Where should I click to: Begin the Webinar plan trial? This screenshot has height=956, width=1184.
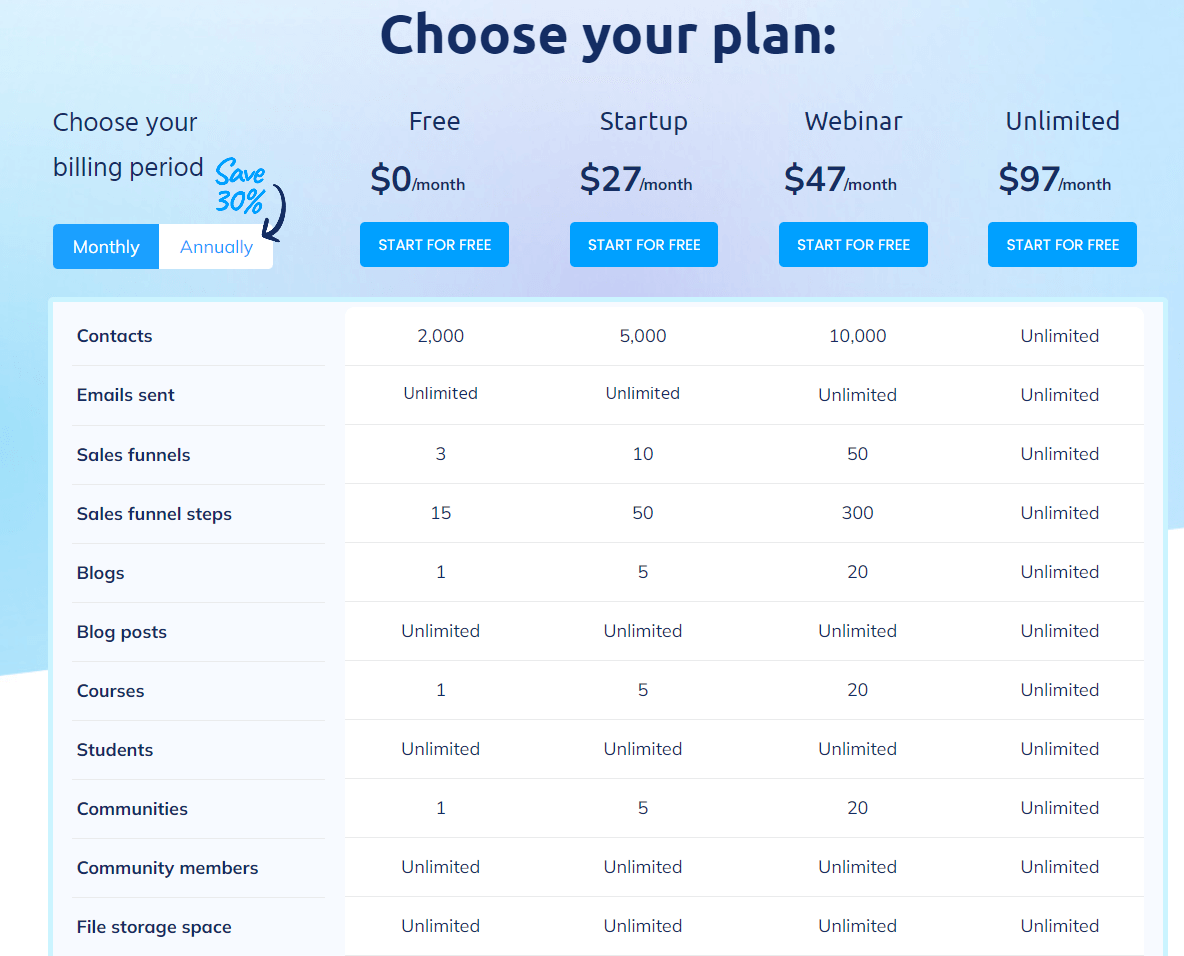853,244
